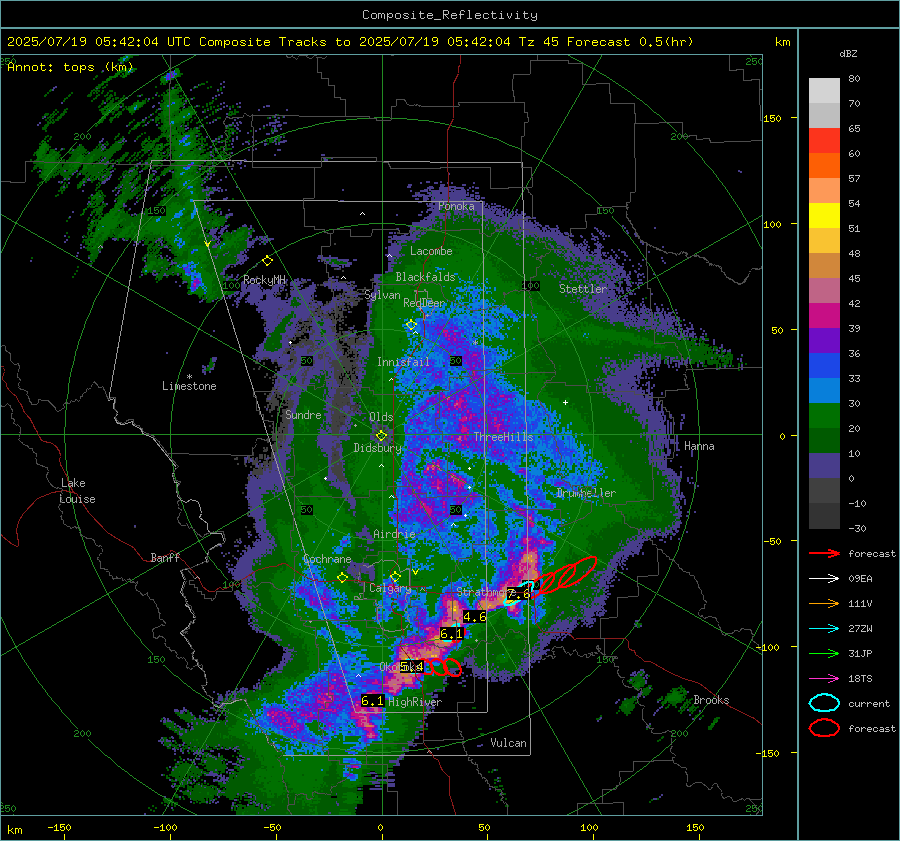This screenshot has width=900, height=841.
Task: Click the red 'forecast' ellipse legend icon
Action: pyautogui.click(x=824, y=728)
